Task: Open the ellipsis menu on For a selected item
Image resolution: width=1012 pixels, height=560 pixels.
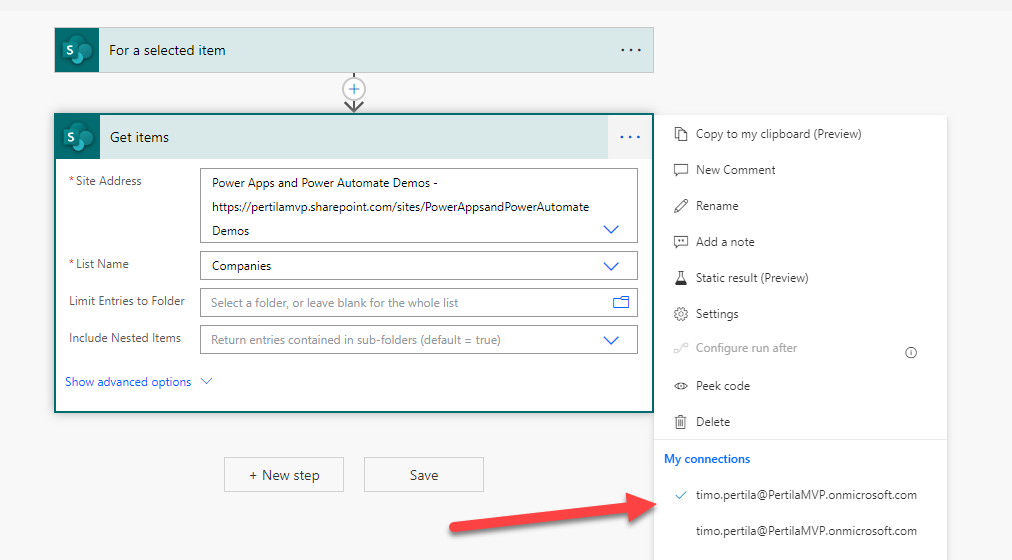Action: pyautogui.click(x=630, y=50)
